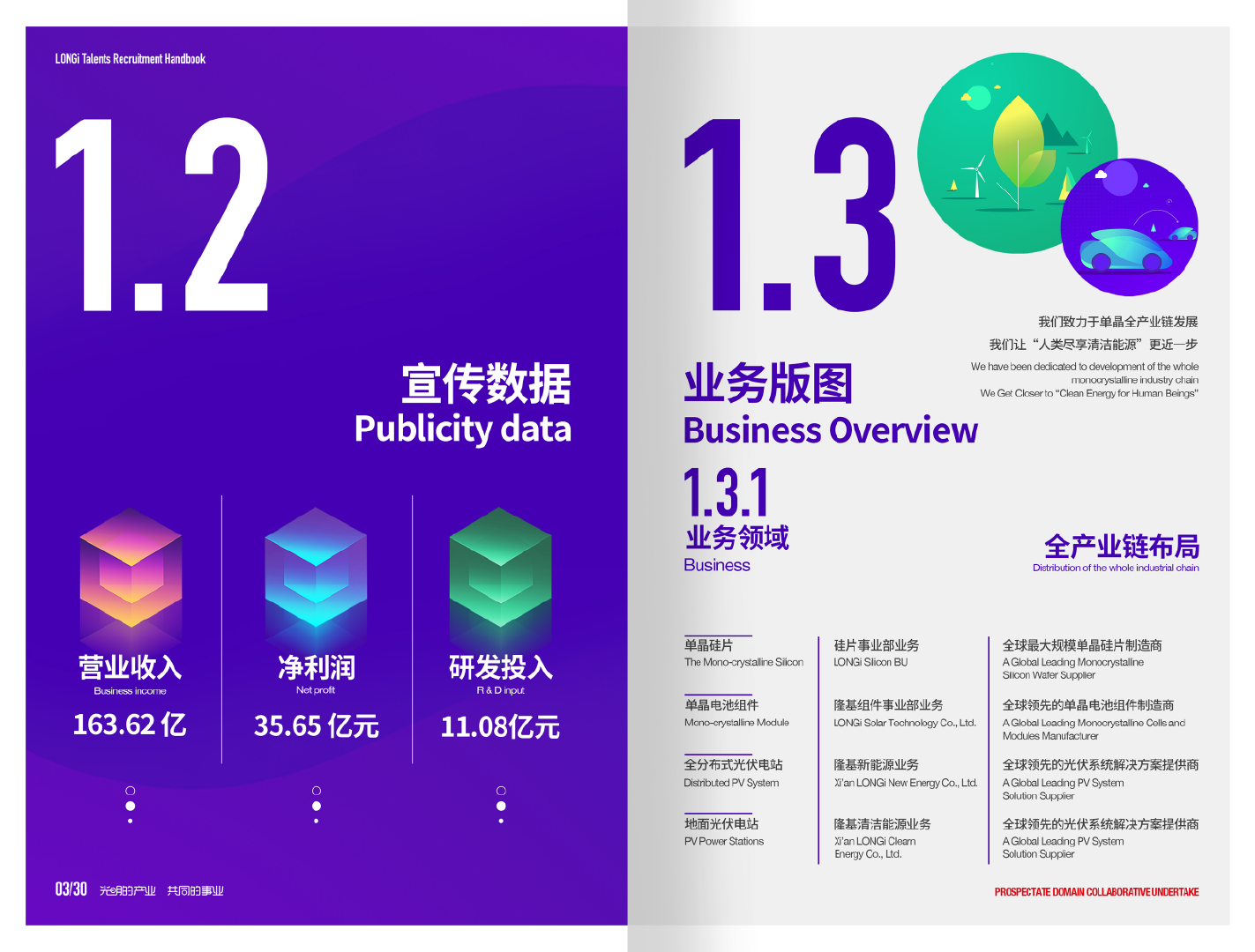Click the 全产业链布局 title
Screen dimensions: 1255x952
coord(1121,547)
